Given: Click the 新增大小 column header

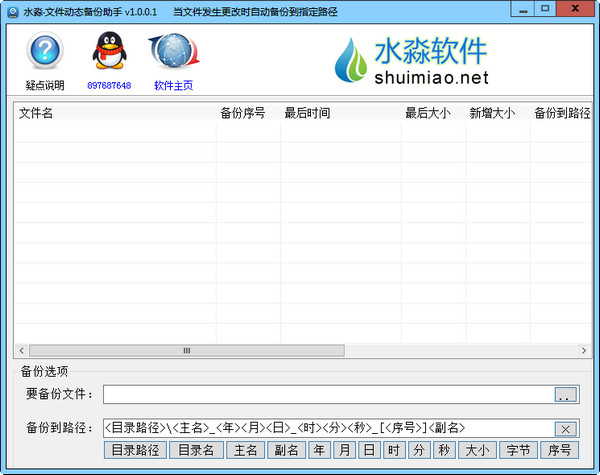Looking at the screenshot, I should pyautogui.click(x=498, y=113).
